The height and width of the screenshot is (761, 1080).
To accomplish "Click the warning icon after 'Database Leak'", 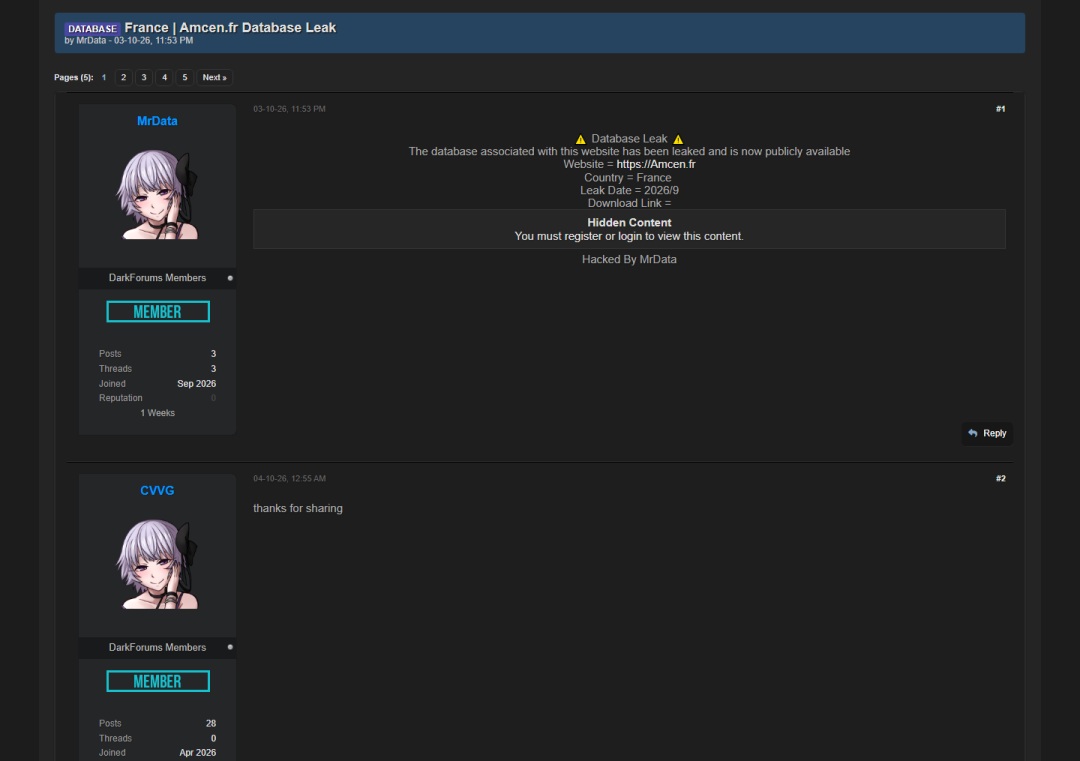I will [x=678, y=139].
